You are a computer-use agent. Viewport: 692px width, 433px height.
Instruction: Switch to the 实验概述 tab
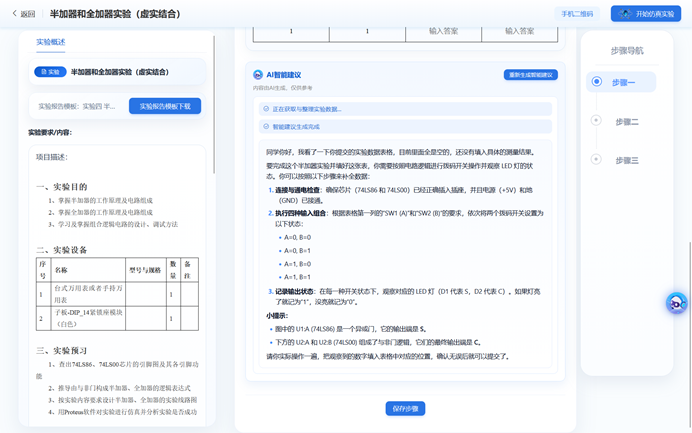51,42
